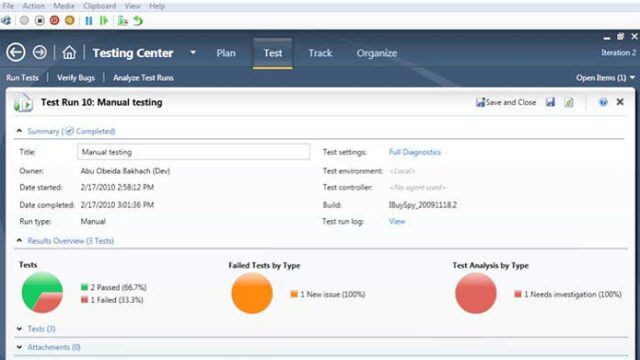The height and width of the screenshot is (360, 640).
Task: Click the Title field containing Manual testing
Action: point(193,152)
